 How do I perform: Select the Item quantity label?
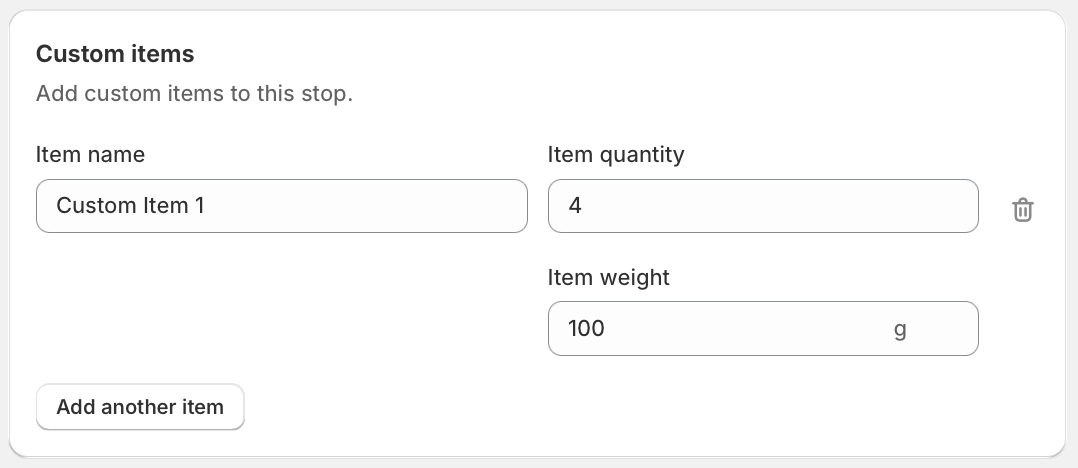tap(616, 155)
